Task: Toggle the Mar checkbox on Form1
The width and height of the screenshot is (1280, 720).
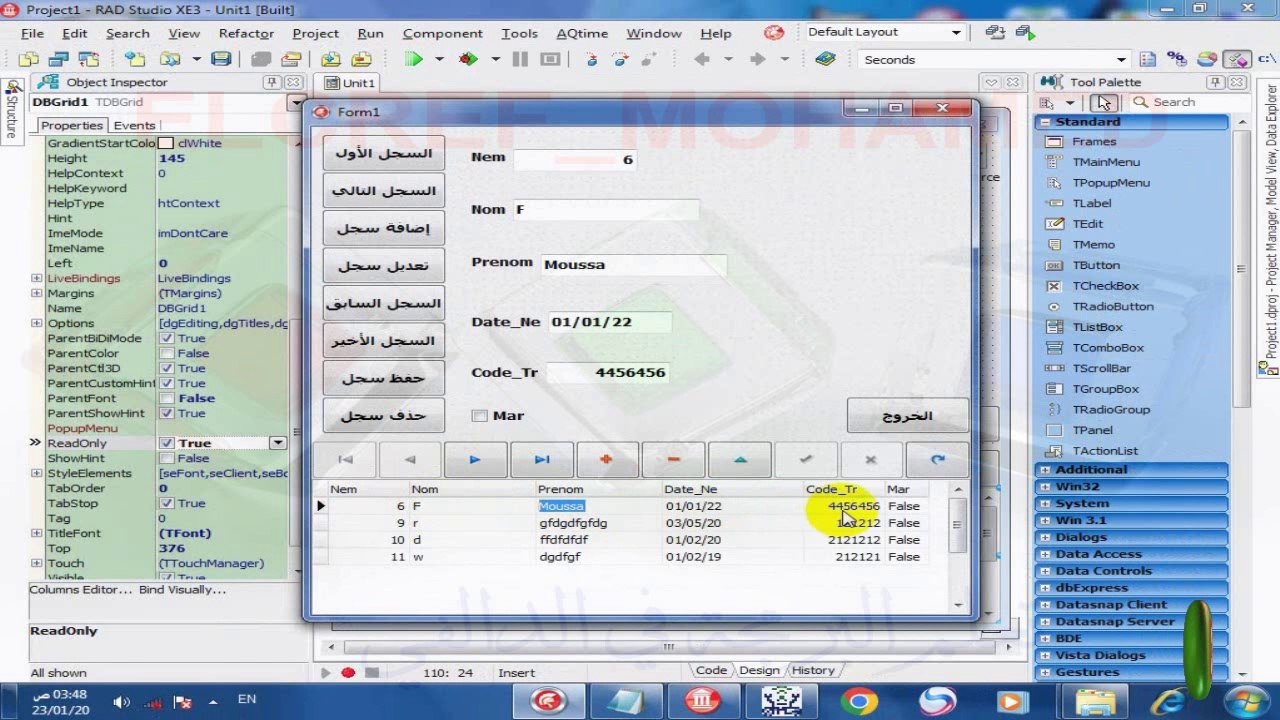Action: pos(479,416)
